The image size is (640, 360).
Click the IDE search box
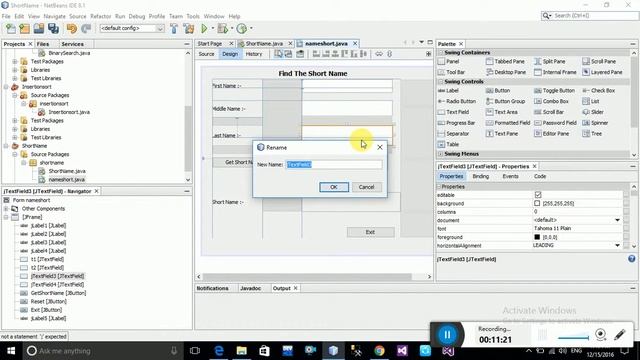pos(590,16)
